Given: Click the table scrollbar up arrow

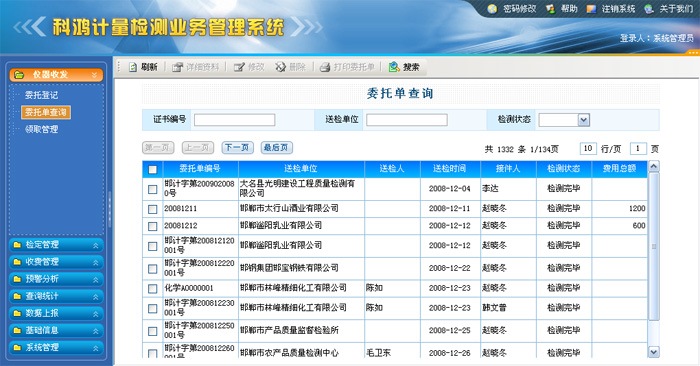Looking at the screenshot, I should point(654,167).
